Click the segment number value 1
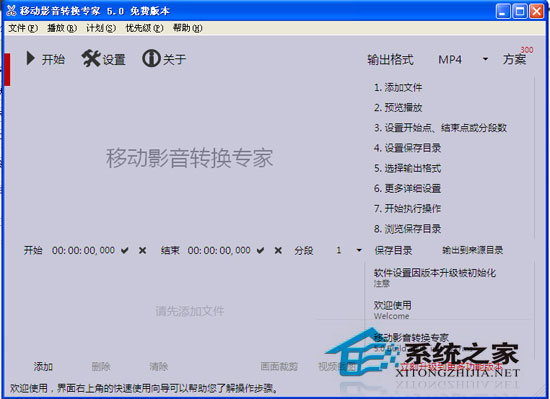 coord(338,250)
